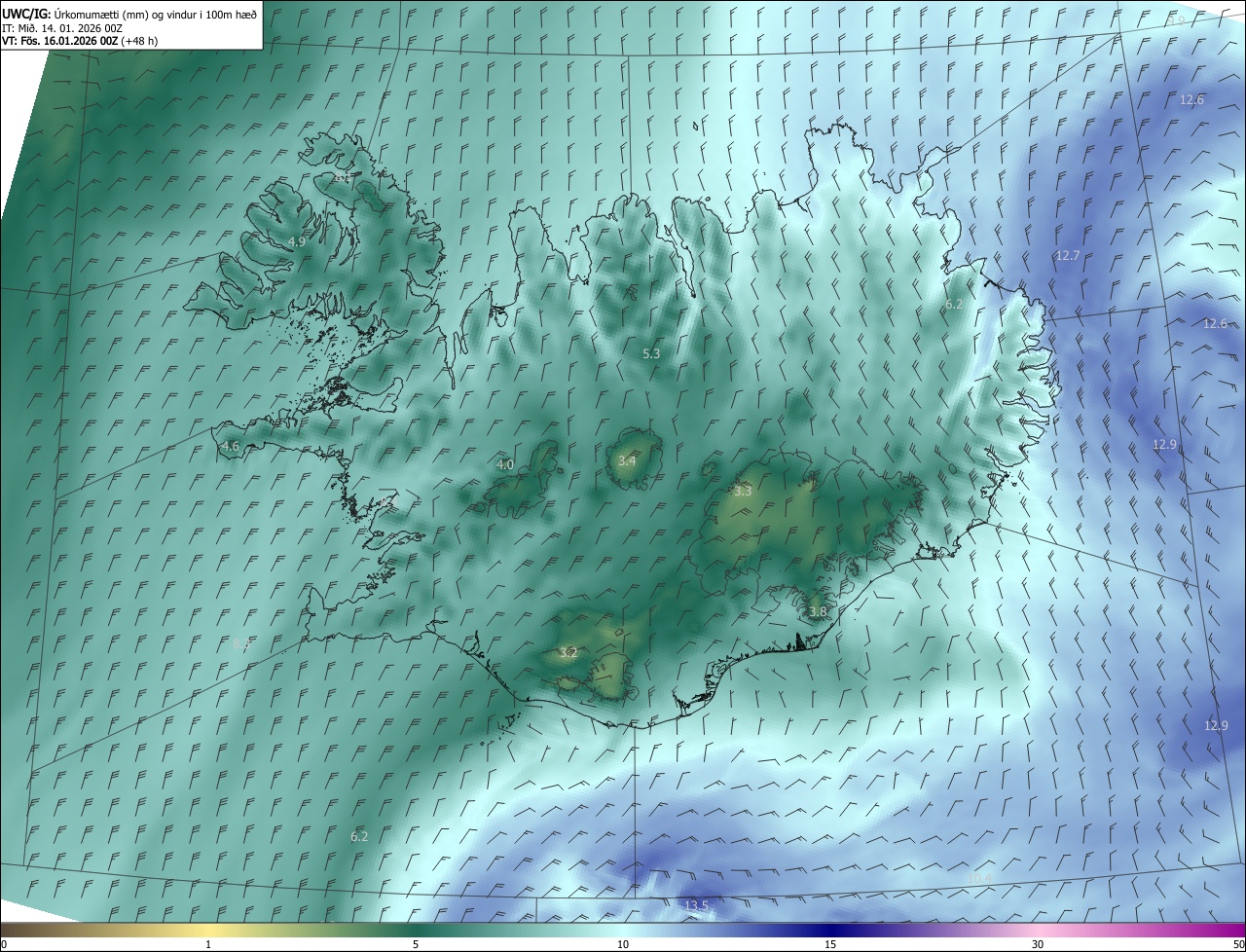Click the colorbar tick label 1

[208, 945]
